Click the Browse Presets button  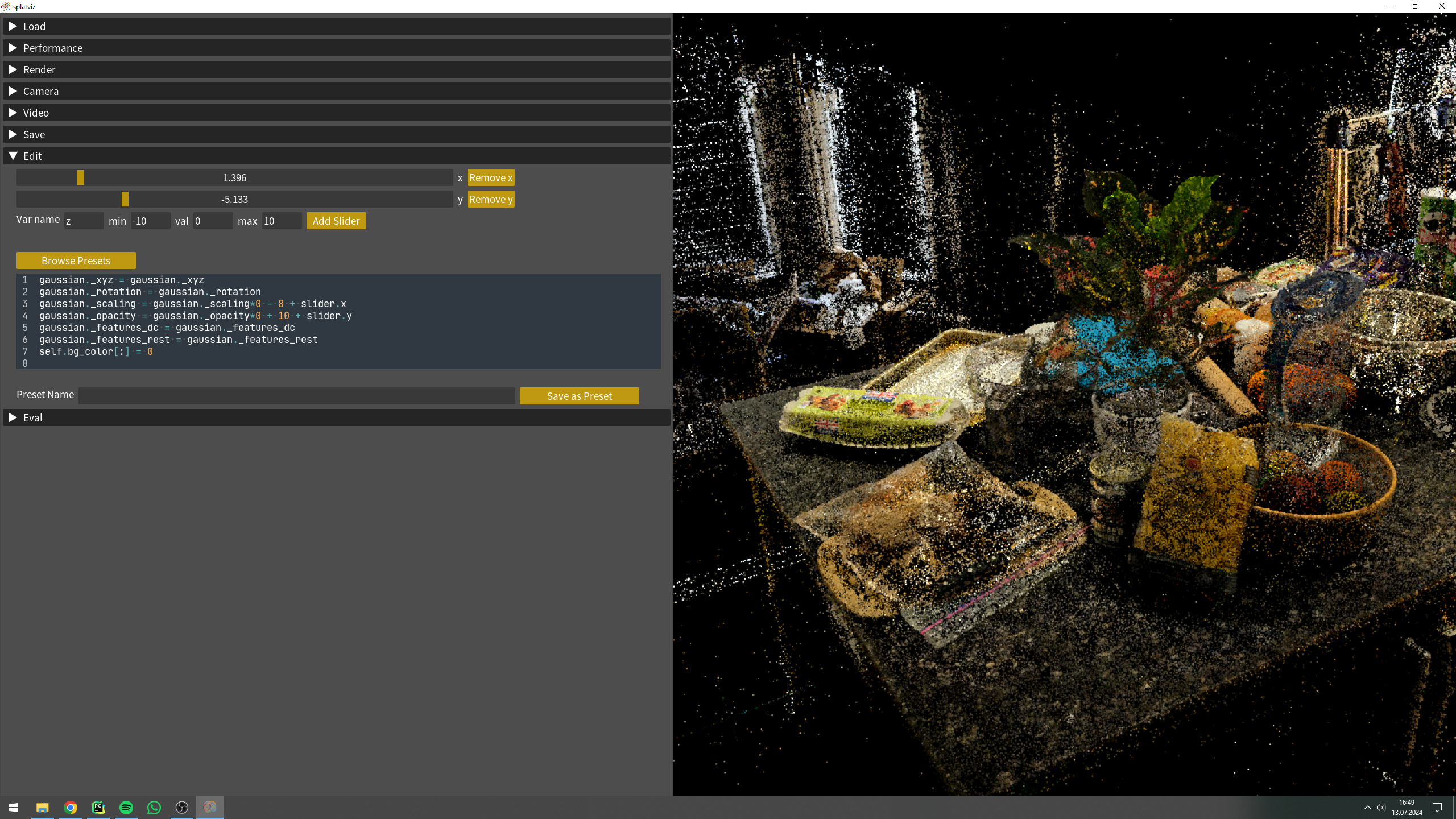pos(76,260)
